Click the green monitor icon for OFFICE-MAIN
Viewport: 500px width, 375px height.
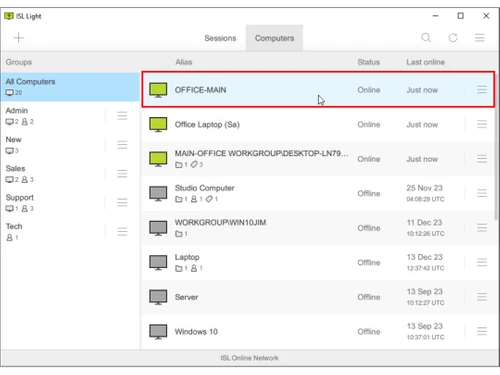pyautogui.click(x=158, y=90)
